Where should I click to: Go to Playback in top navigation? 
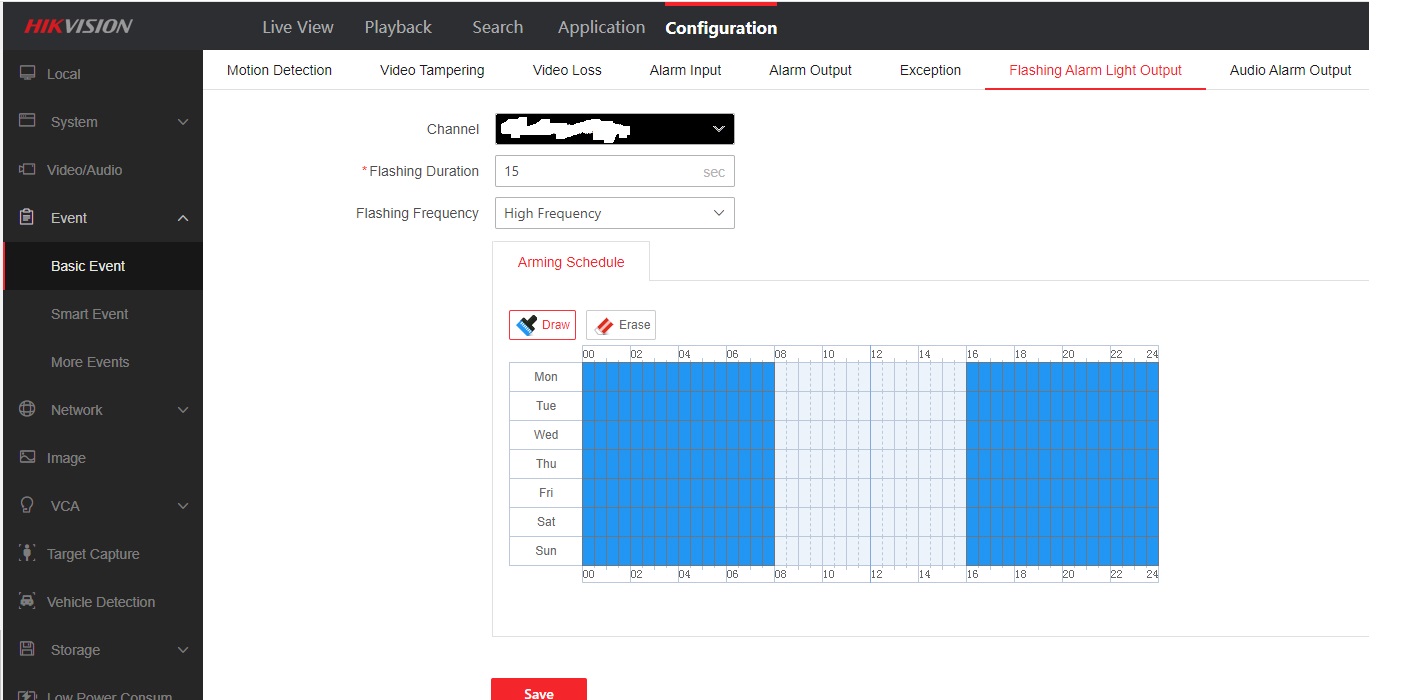(x=398, y=27)
